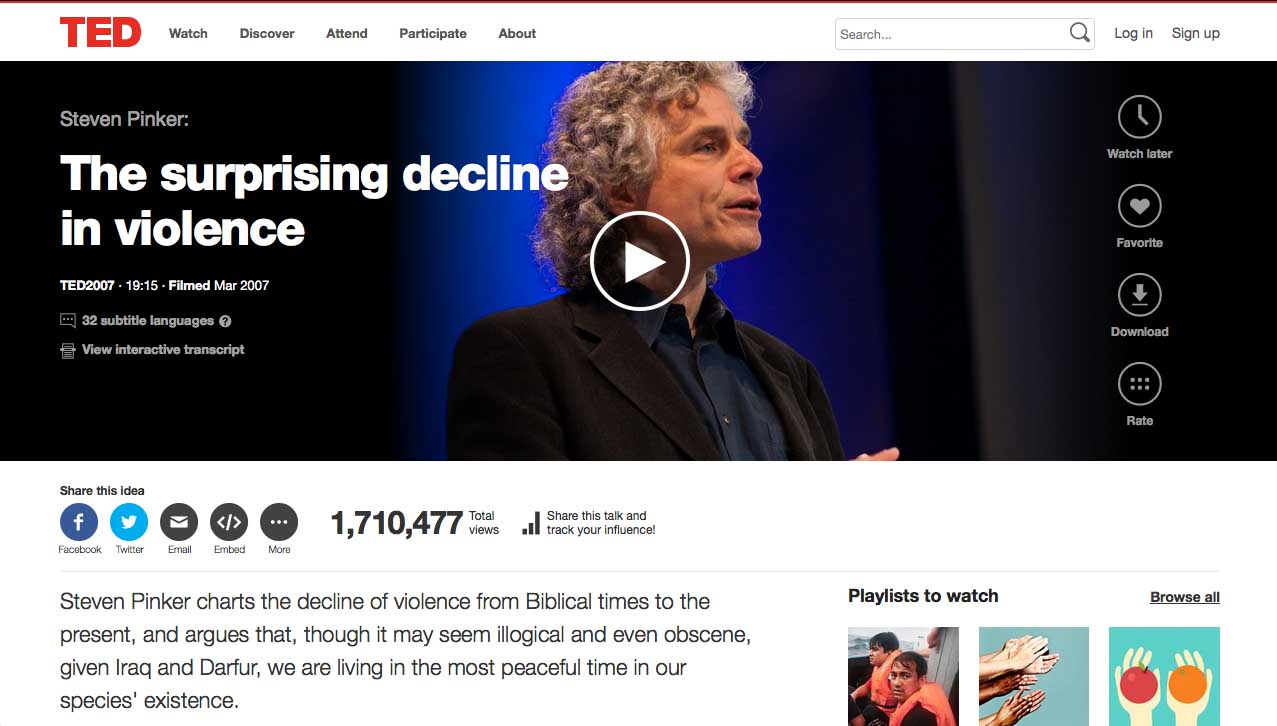The width and height of the screenshot is (1277, 726).
Task: Click the Download arrow icon
Action: point(1139,295)
